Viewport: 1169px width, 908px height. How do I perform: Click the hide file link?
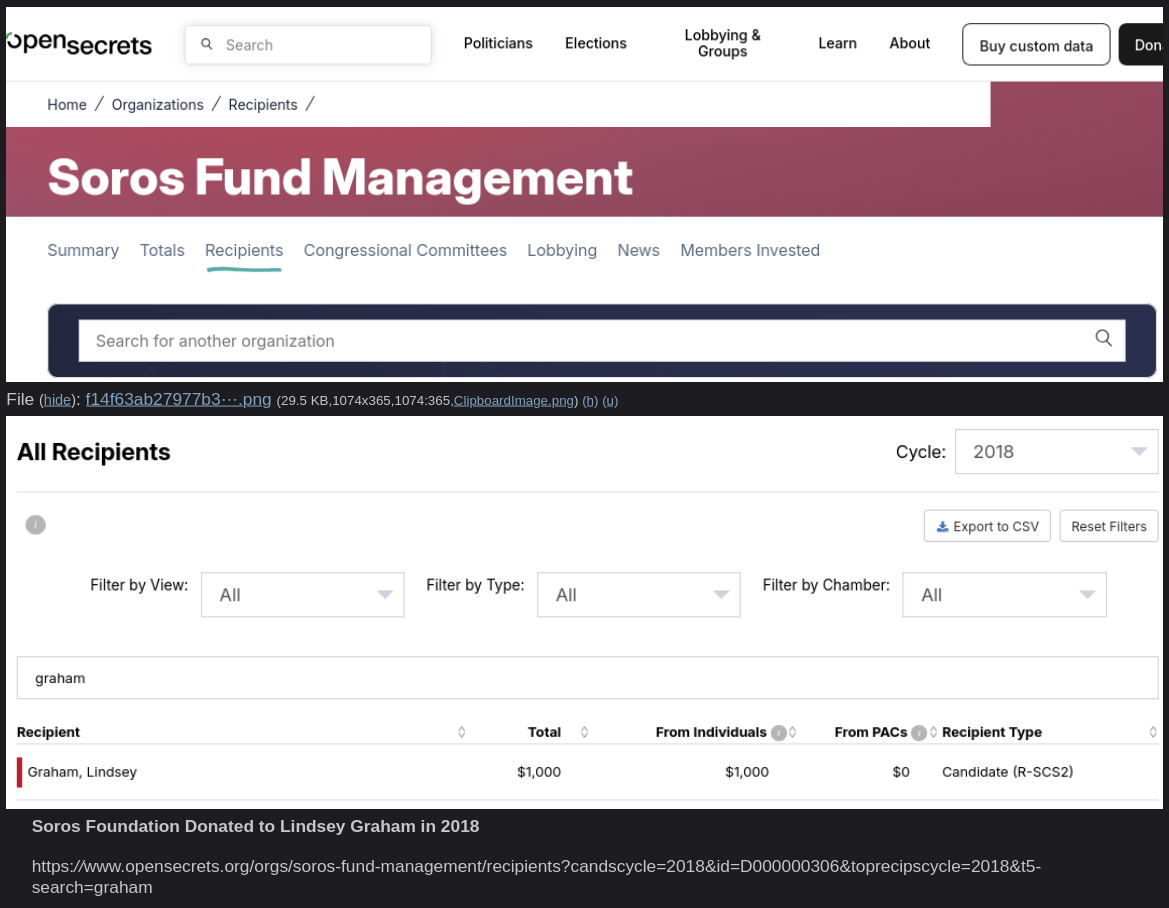click(57, 400)
